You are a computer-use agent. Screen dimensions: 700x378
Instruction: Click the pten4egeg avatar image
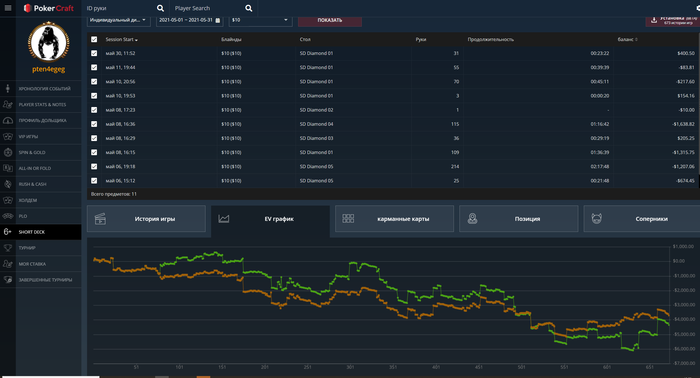pyautogui.click(x=48, y=42)
